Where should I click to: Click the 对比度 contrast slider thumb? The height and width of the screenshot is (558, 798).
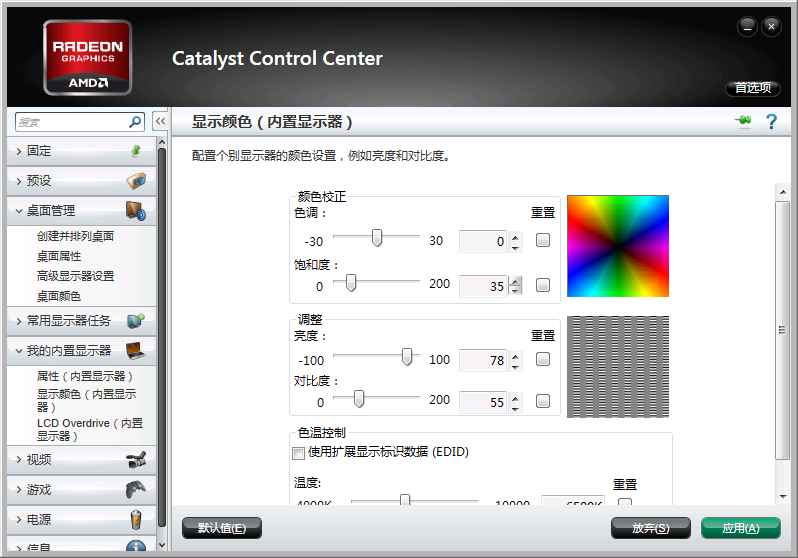pyautogui.click(x=359, y=398)
